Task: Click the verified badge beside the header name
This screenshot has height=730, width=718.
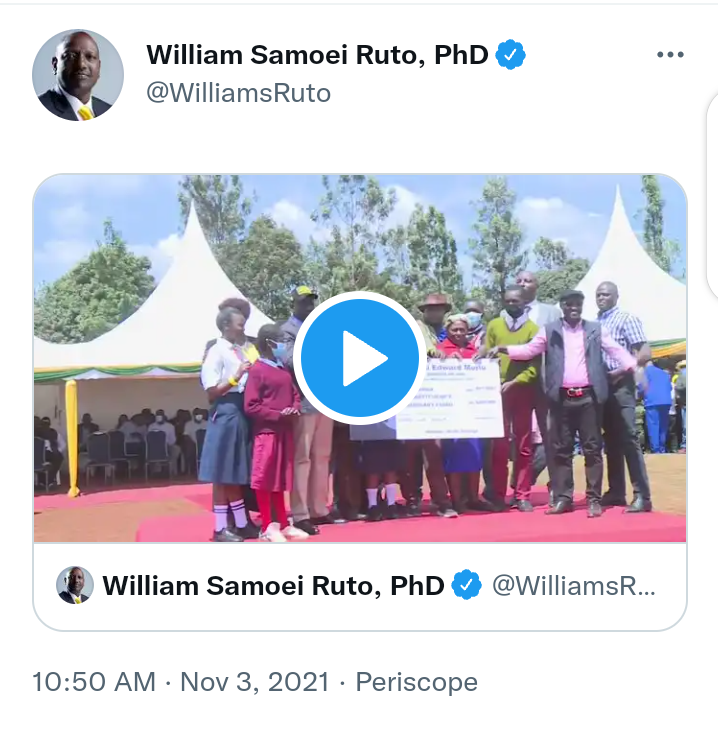Action: 510,55
